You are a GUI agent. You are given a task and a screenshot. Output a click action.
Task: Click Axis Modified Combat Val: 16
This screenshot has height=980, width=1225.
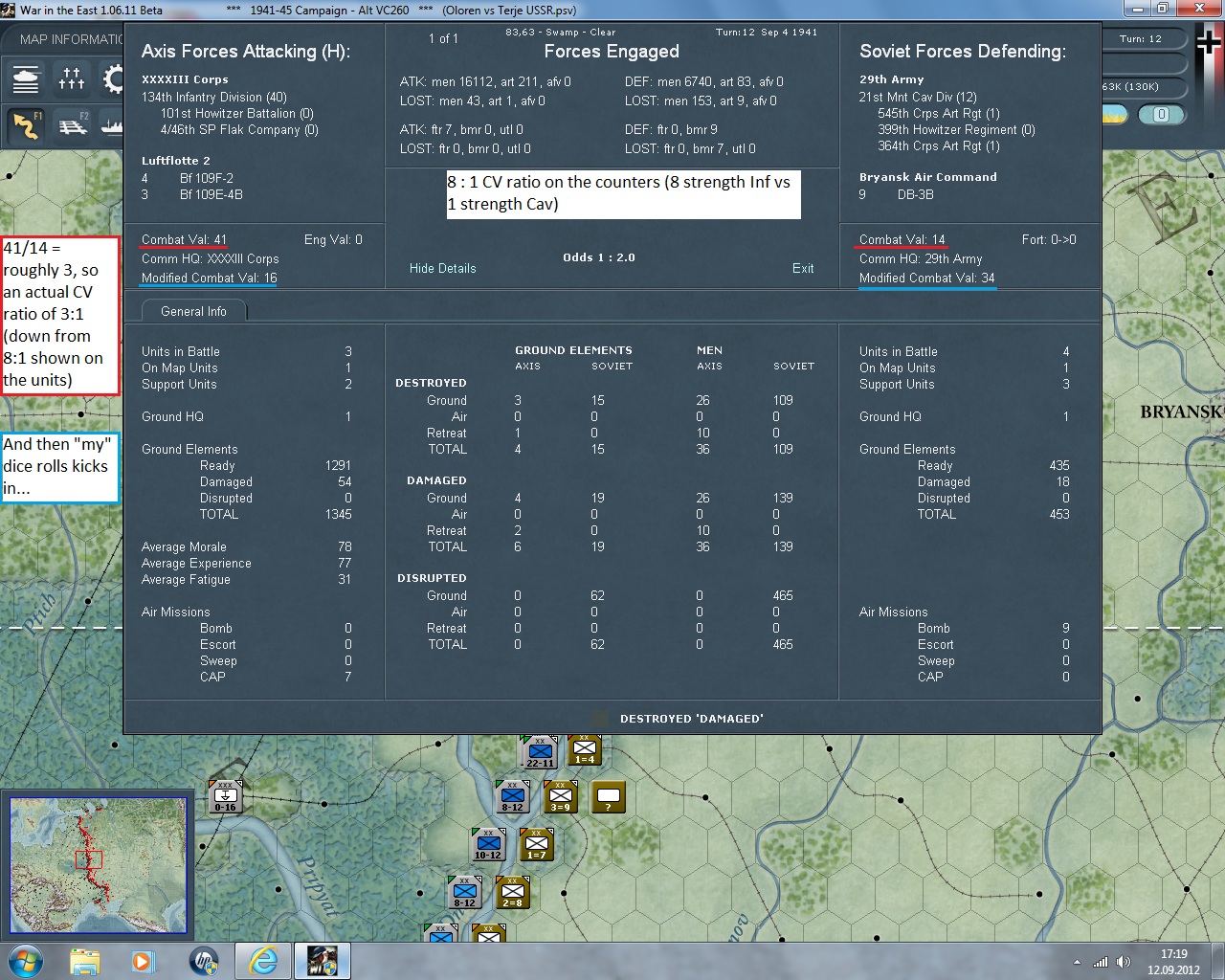coord(210,278)
